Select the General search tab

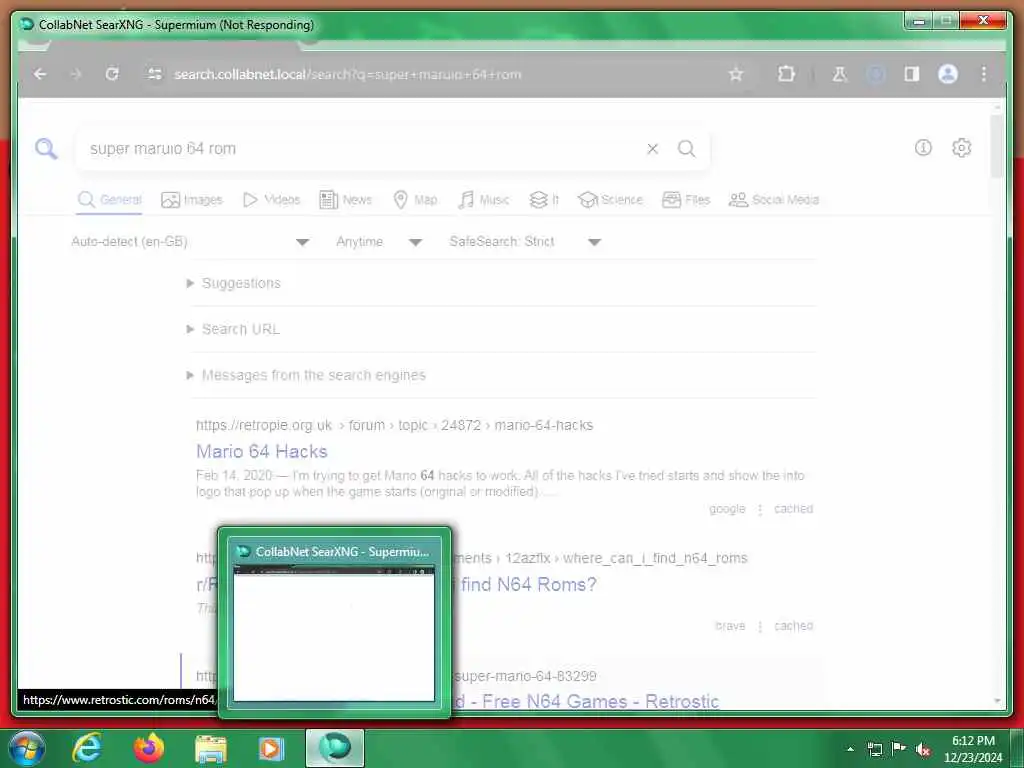(109, 200)
